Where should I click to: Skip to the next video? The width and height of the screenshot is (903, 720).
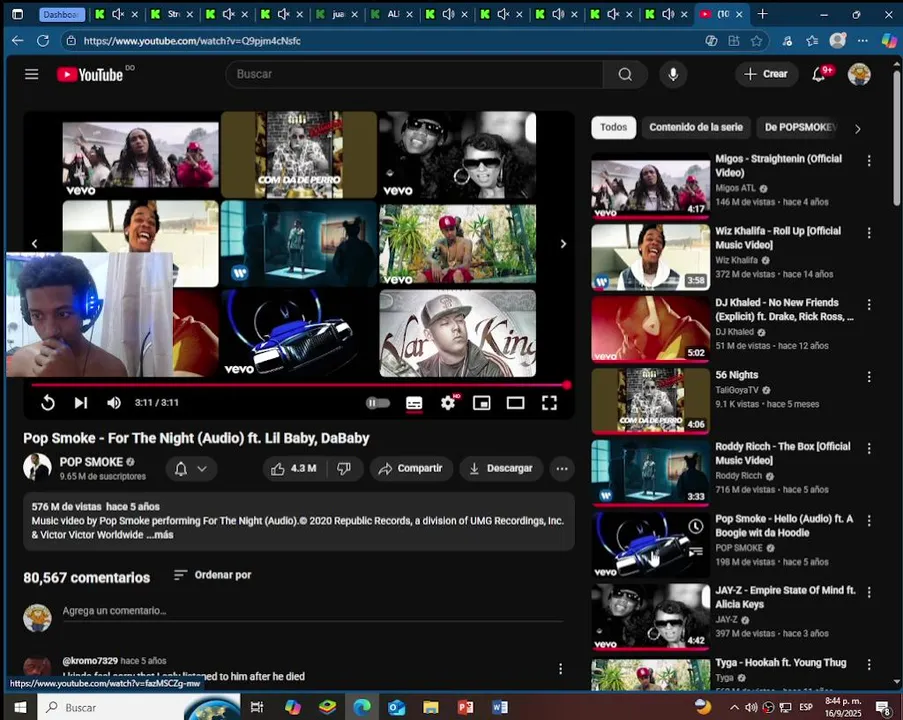coord(81,403)
